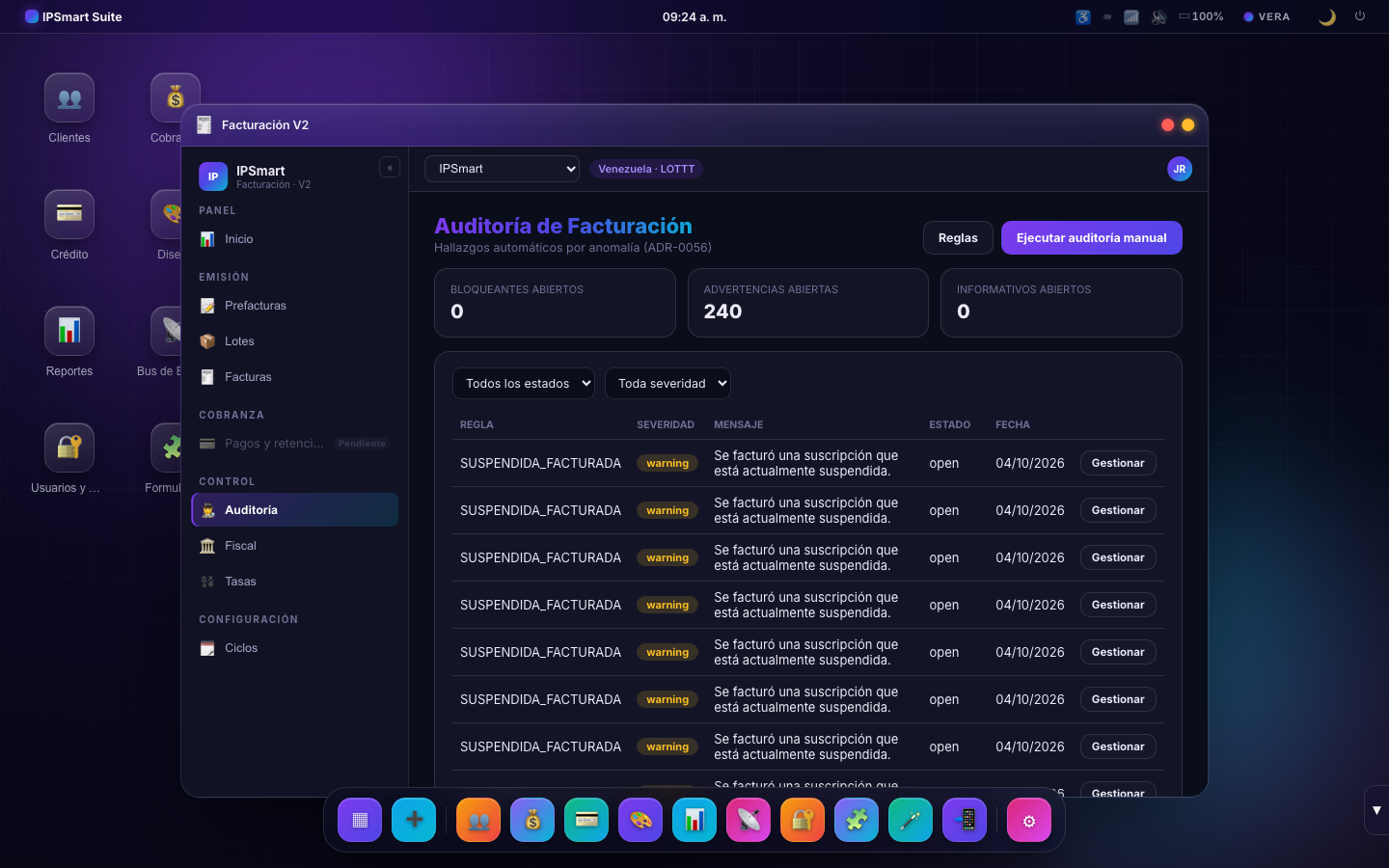Screen dimensions: 1389x868
Task: Click the Reglas button
Action: click(x=958, y=238)
